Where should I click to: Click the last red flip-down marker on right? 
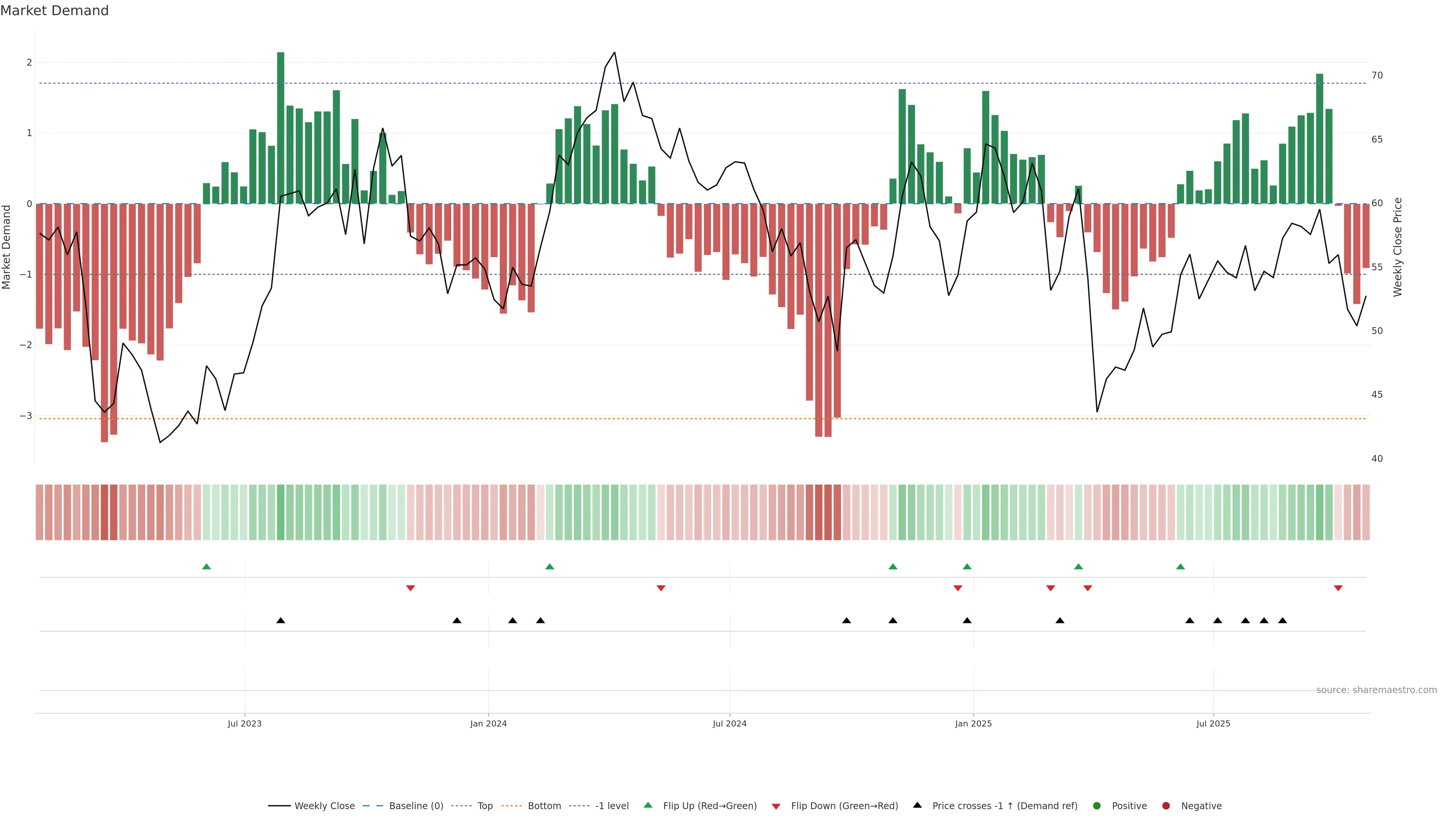coord(1338,588)
